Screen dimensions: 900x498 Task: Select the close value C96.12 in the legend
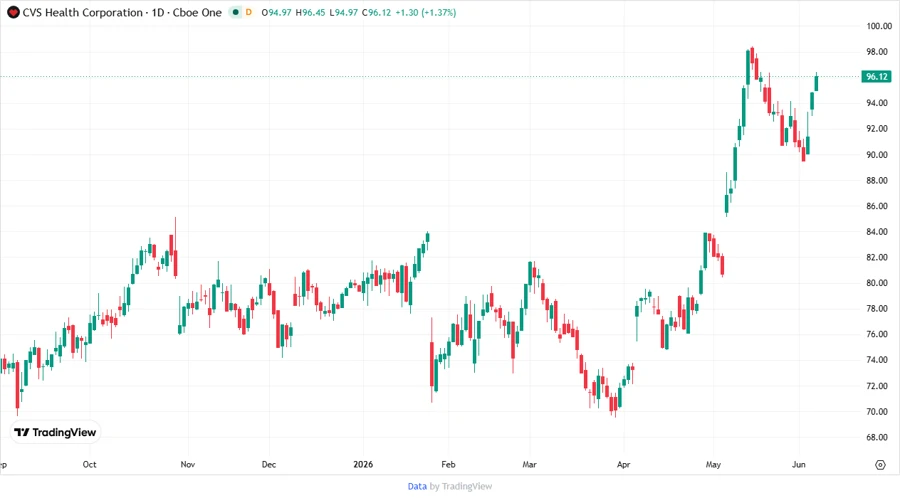tap(377, 12)
